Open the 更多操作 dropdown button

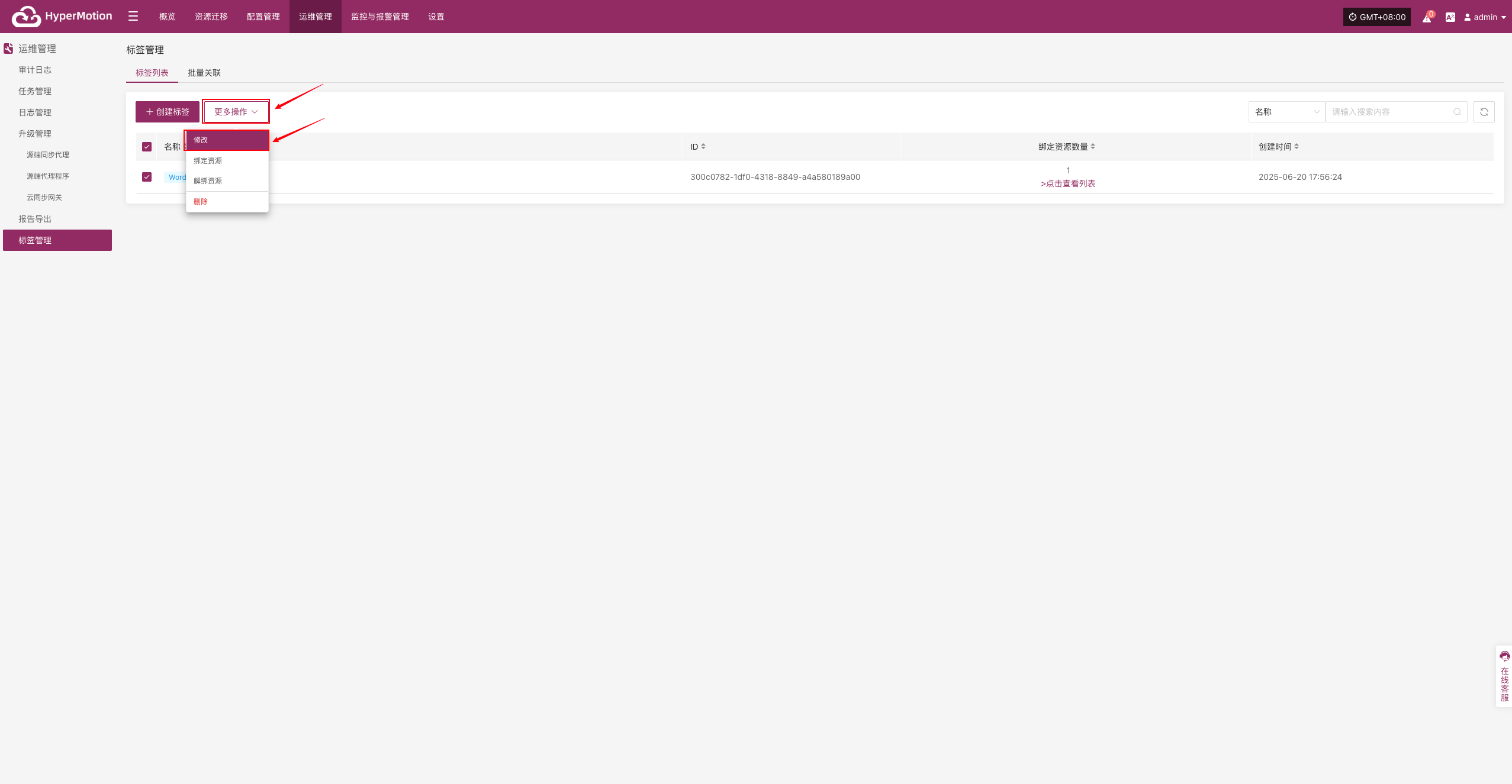pos(236,112)
